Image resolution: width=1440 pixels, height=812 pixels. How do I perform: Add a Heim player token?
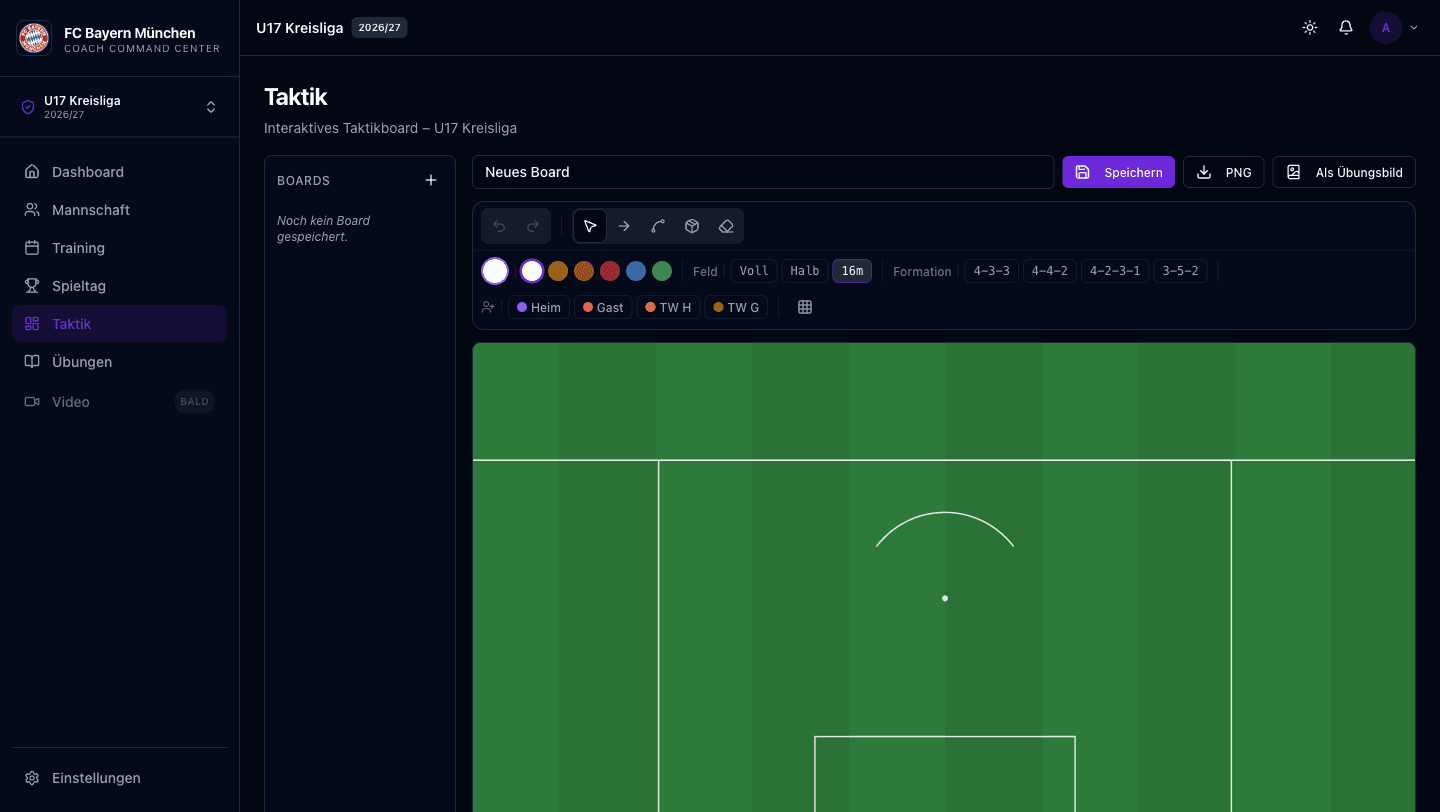tap(539, 307)
